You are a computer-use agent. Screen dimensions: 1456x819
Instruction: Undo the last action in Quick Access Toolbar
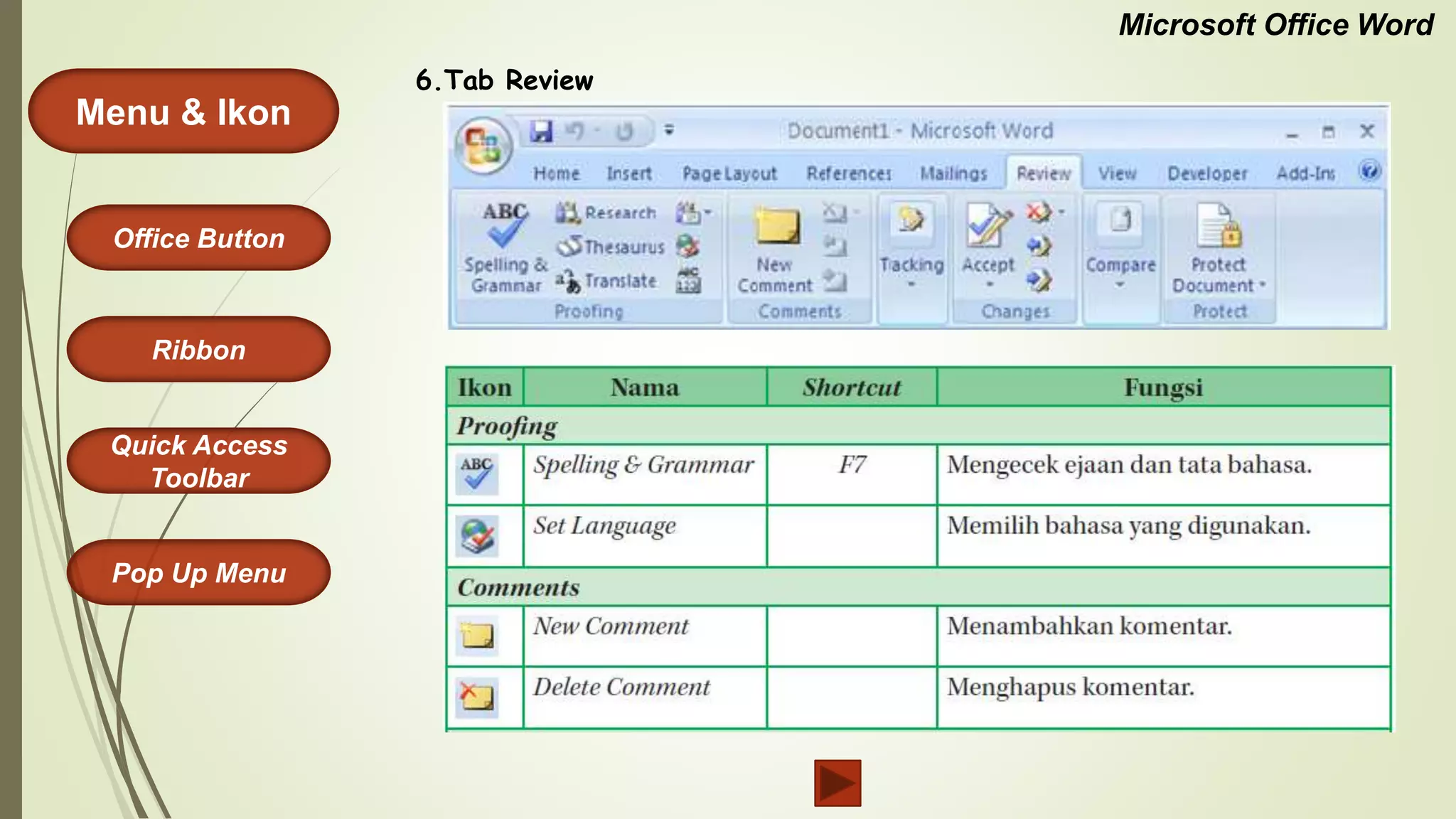pyautogui.click(x=575, y=131)
